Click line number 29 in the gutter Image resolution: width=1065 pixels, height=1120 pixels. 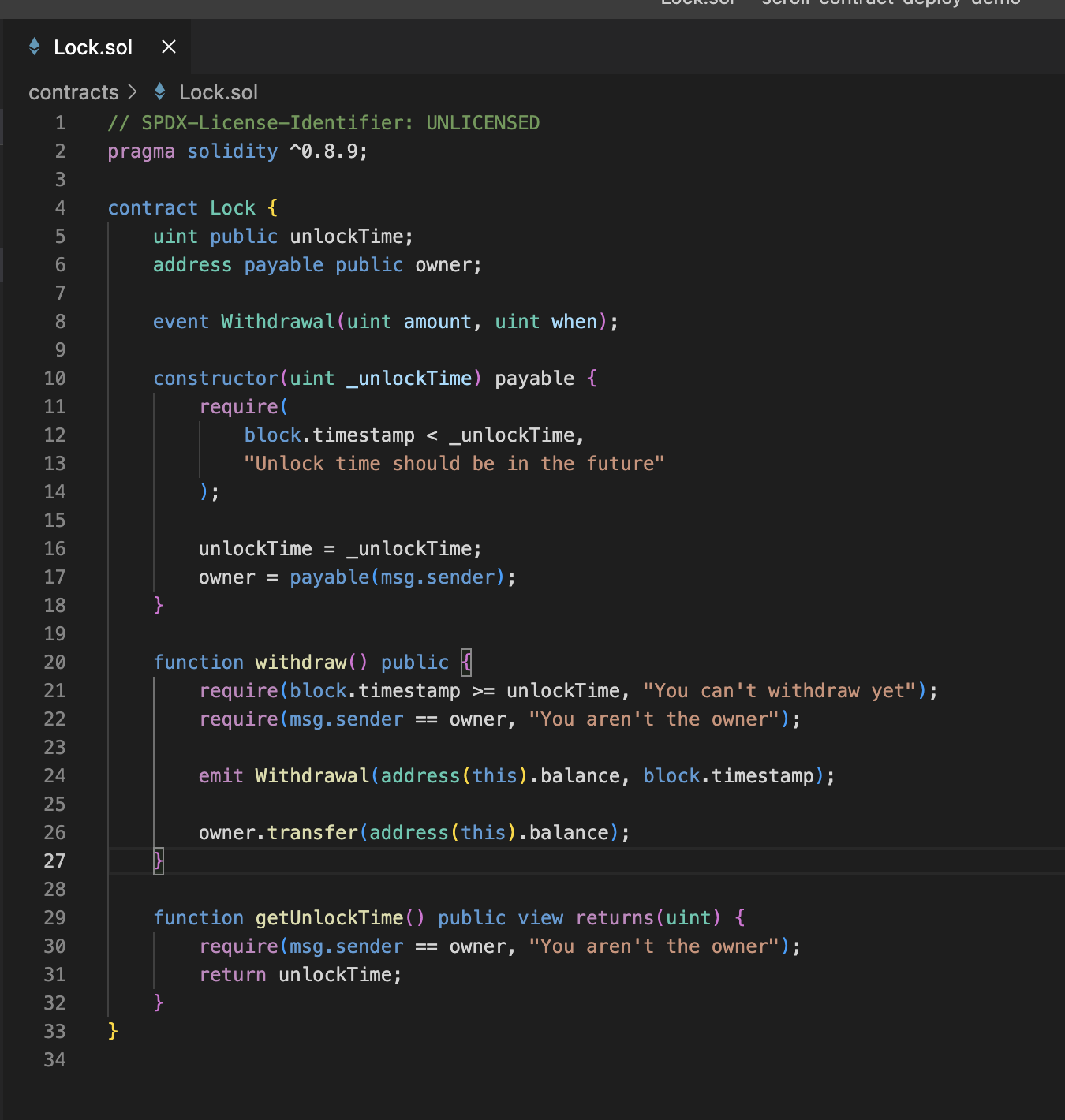tap(54, 918)
